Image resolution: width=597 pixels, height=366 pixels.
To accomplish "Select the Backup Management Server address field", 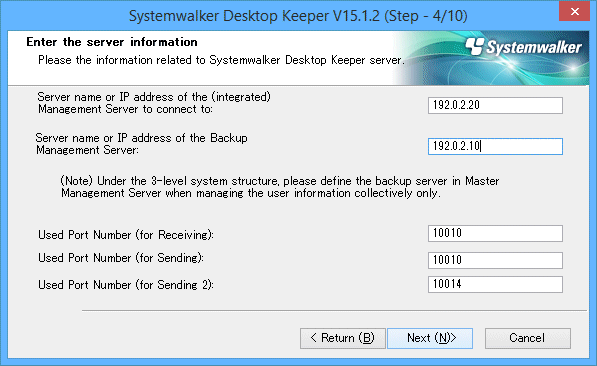I will (495, 146).
